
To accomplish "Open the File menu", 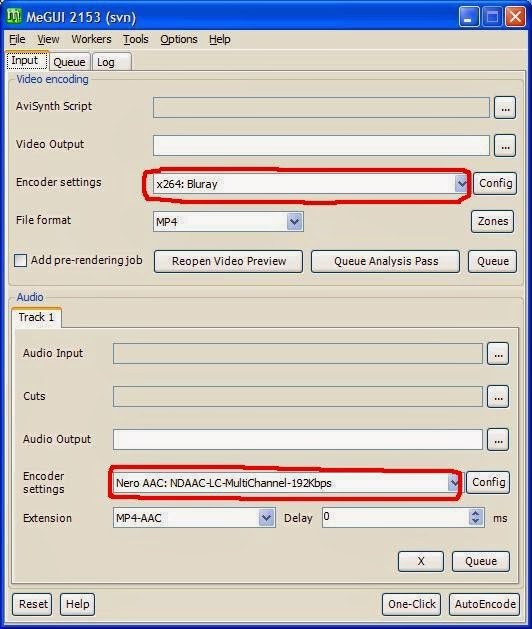I will click(17, 39).
